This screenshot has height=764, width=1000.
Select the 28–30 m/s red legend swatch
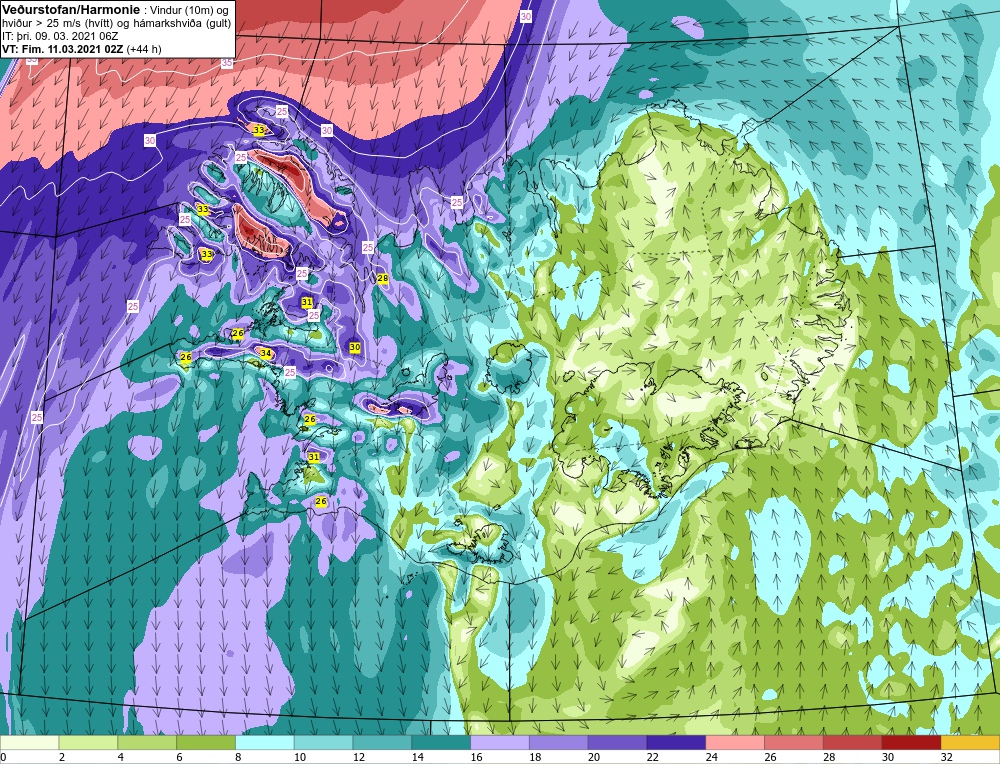(853, 742)
